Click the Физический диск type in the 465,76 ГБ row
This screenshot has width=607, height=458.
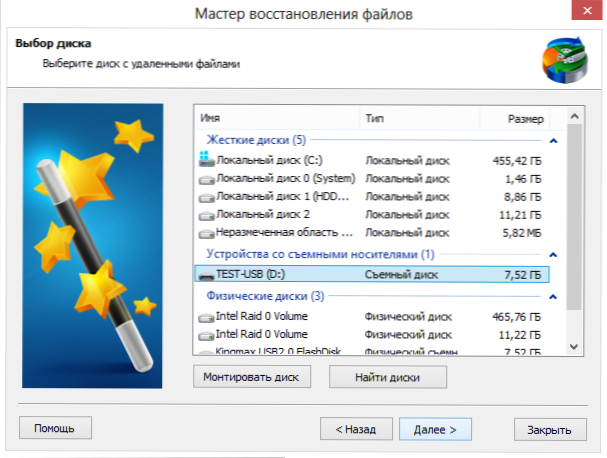(x=408, y=317)
